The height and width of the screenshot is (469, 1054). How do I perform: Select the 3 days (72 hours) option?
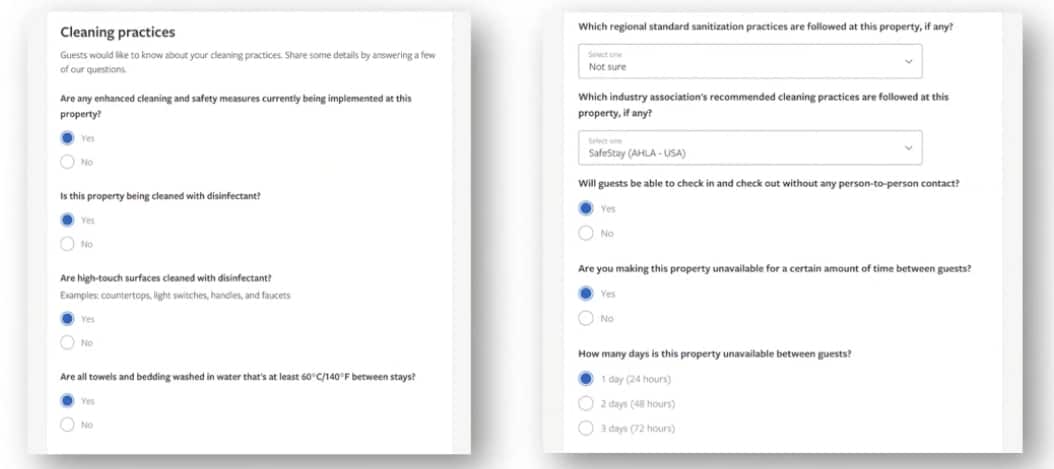pos(586,428)
